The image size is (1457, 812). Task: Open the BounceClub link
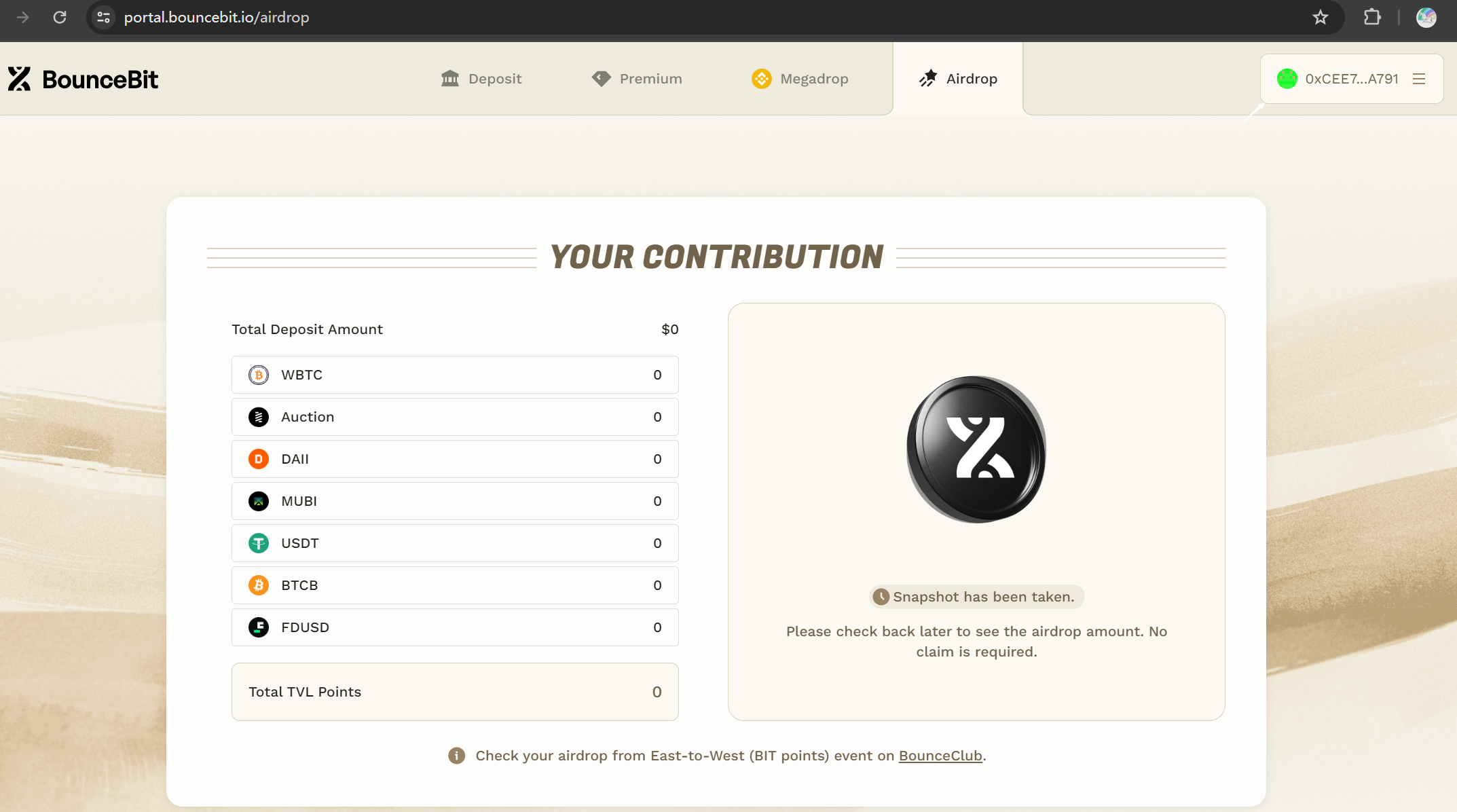[940, 756]
